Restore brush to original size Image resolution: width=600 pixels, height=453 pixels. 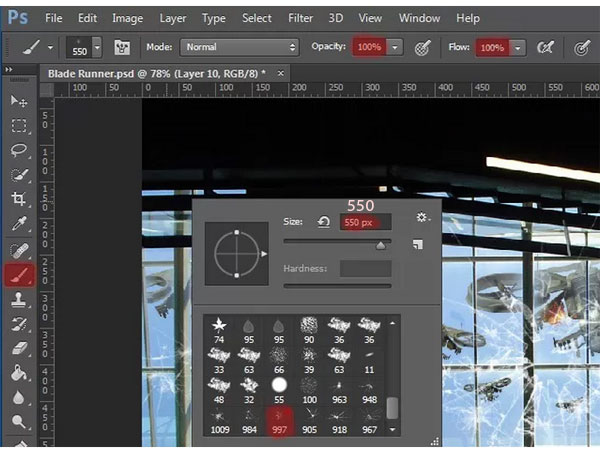point(323,222)
